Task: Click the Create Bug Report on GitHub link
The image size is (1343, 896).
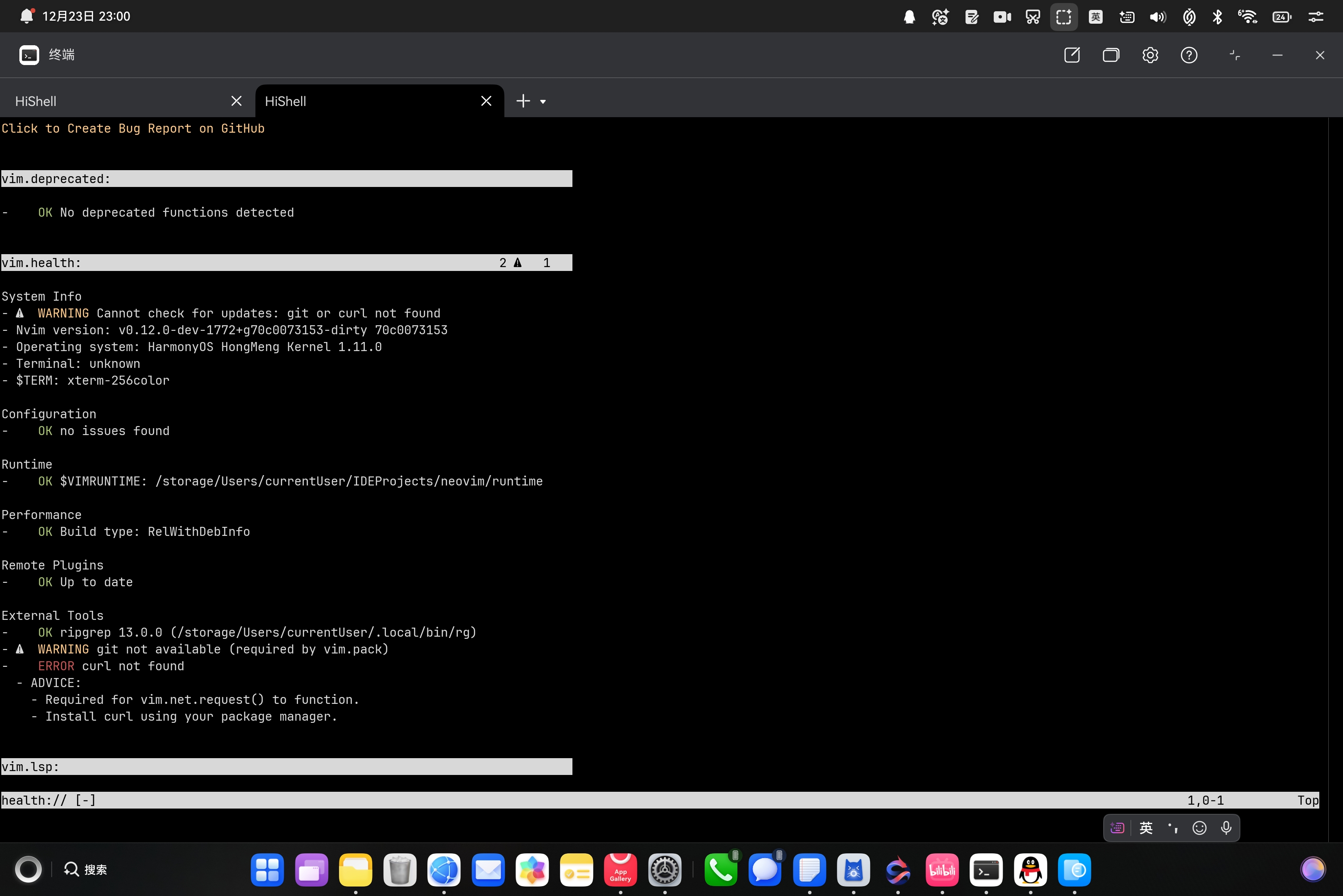Action: pos(133,128)
